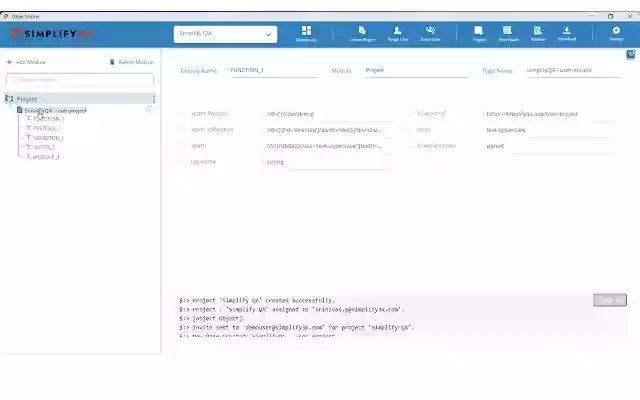
Task: Click the '[object Object]' log line
Action: pos(212,318)
